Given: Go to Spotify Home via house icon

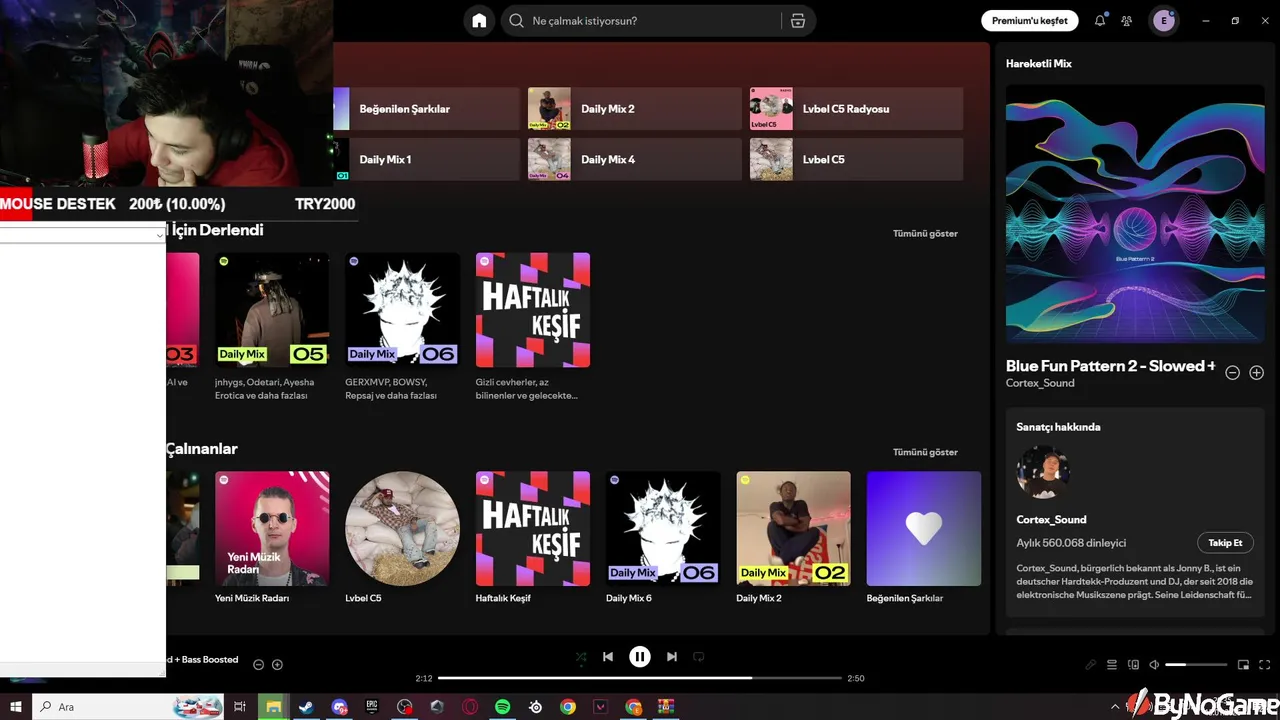Looking at the screenshot, I should coord(479,21).
